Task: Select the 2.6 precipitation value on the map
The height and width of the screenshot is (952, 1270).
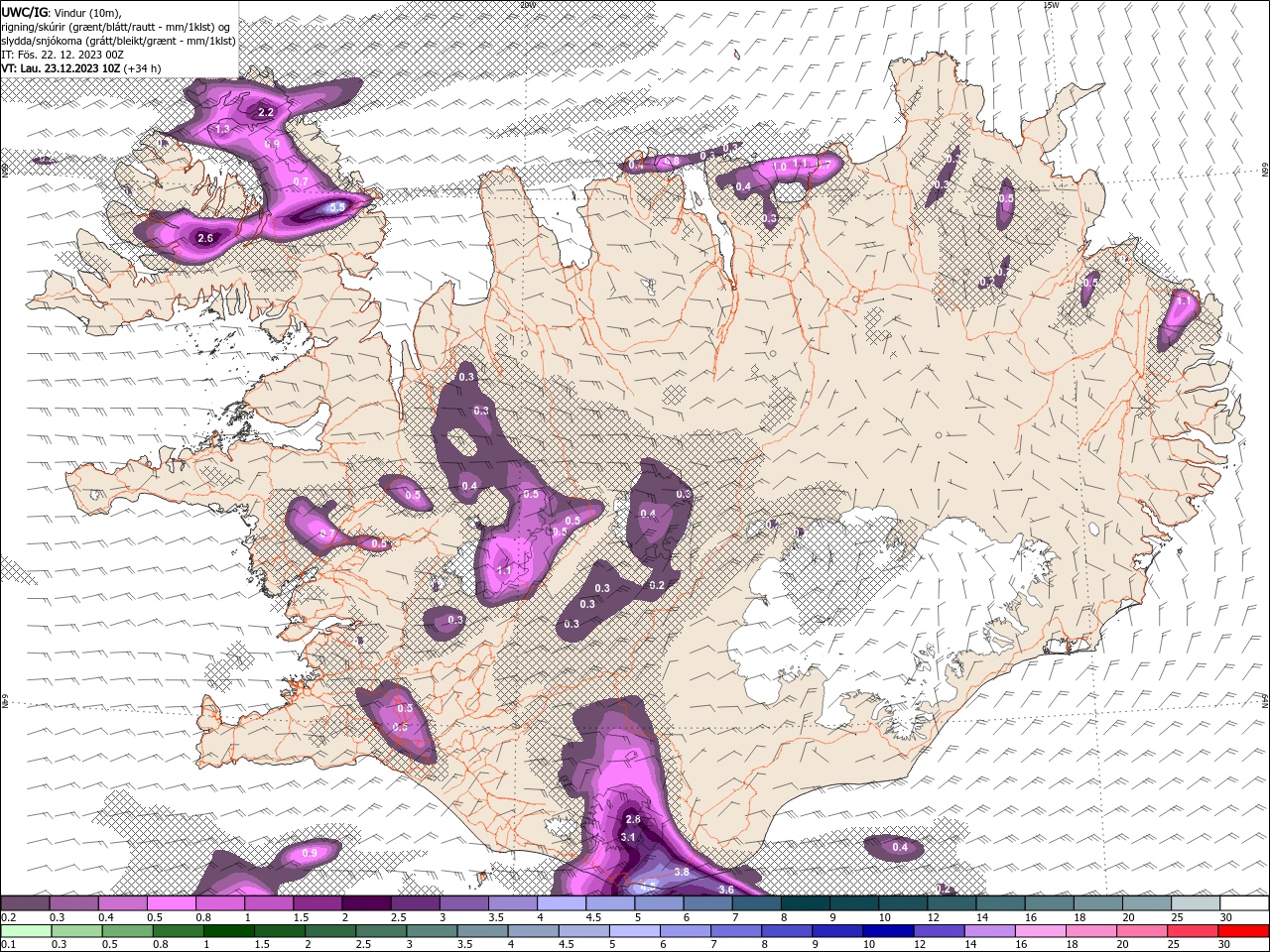Action: tap(205, 238)
